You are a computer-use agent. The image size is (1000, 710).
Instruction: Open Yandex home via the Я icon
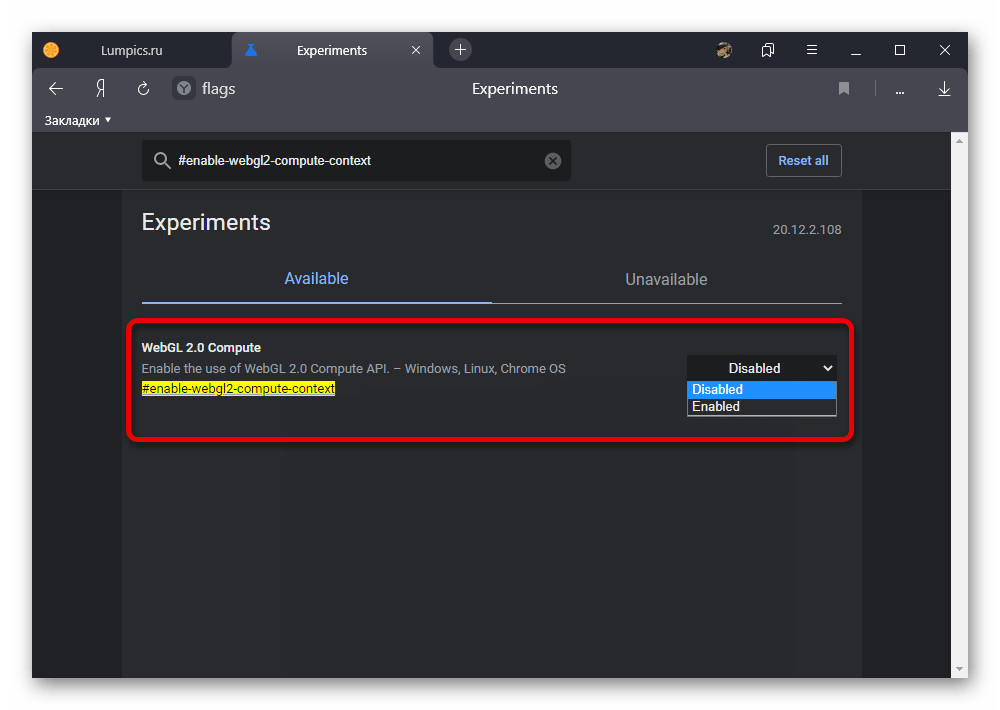tap(100, 89)
